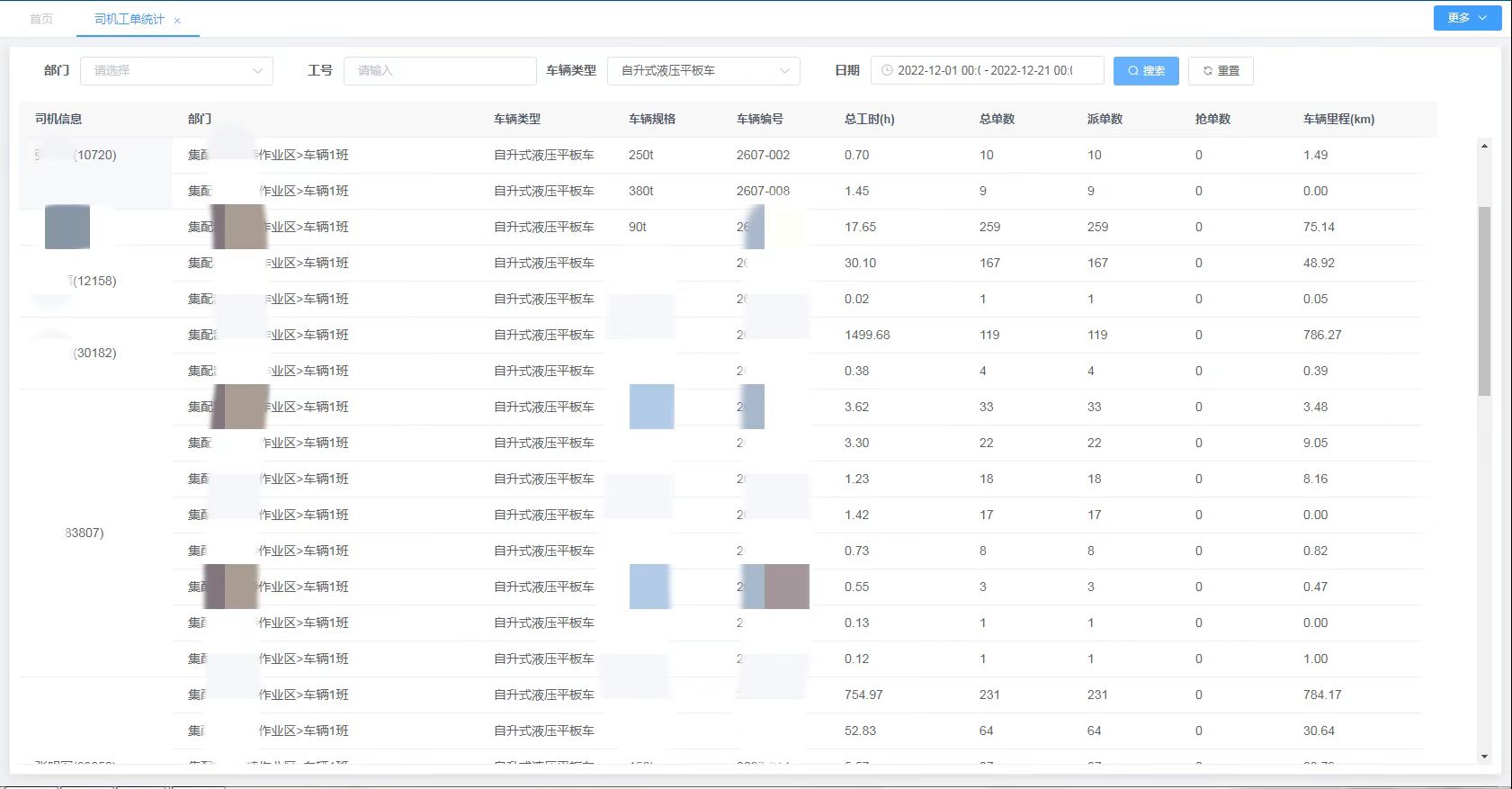This screenshot has width=1512, height=789.
Task: Click the 车辆里程(km) column header
Action: pos(1338,119)
